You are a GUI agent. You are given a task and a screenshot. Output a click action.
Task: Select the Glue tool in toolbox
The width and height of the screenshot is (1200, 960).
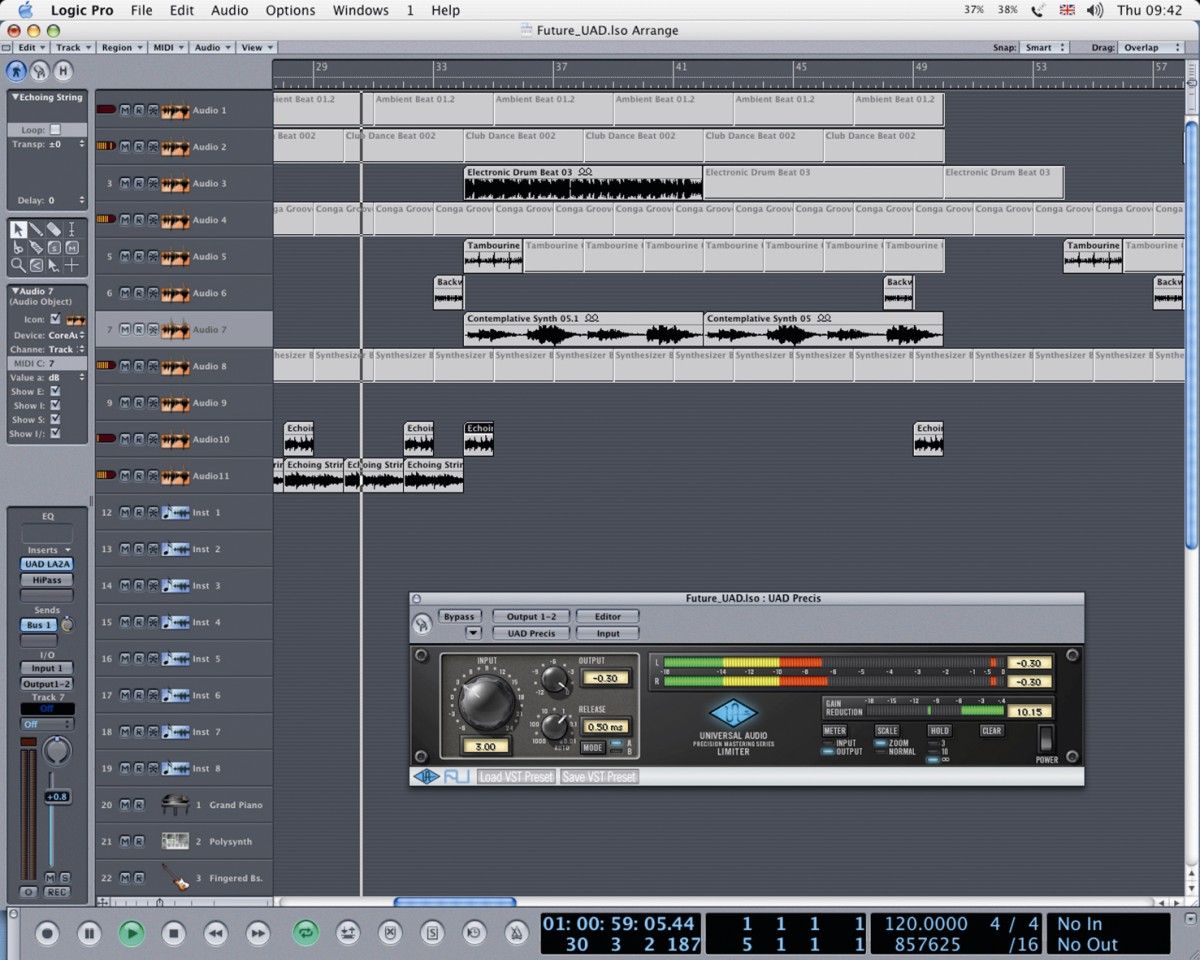(x=36, y=247)
